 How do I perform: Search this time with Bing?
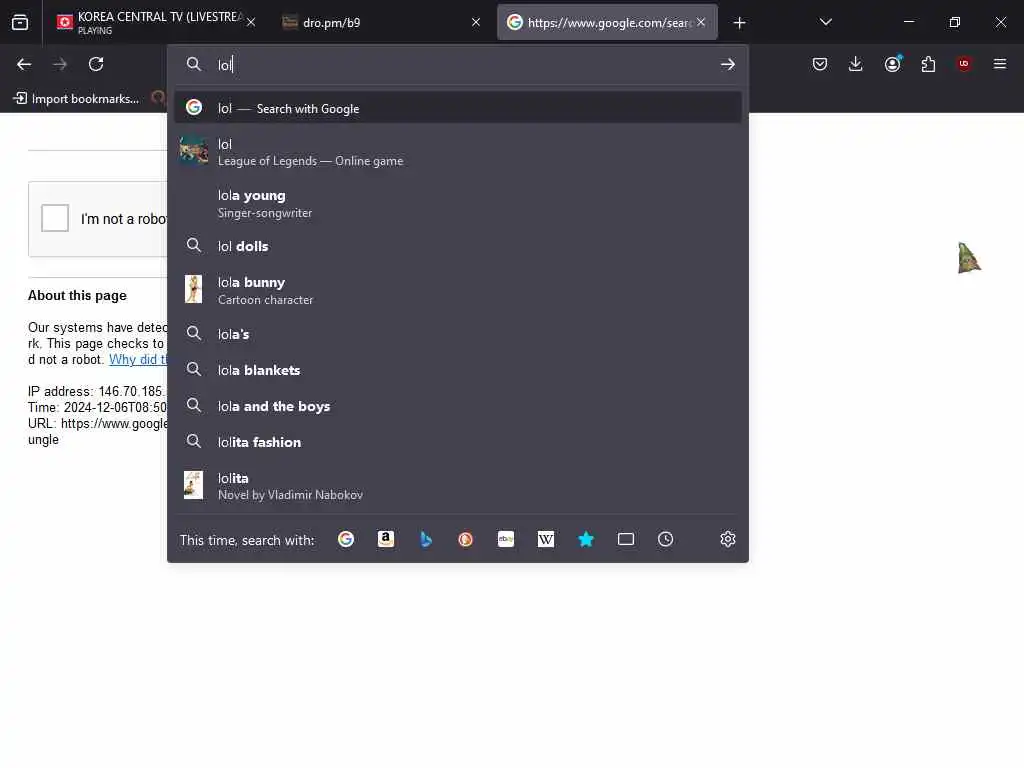426,539
